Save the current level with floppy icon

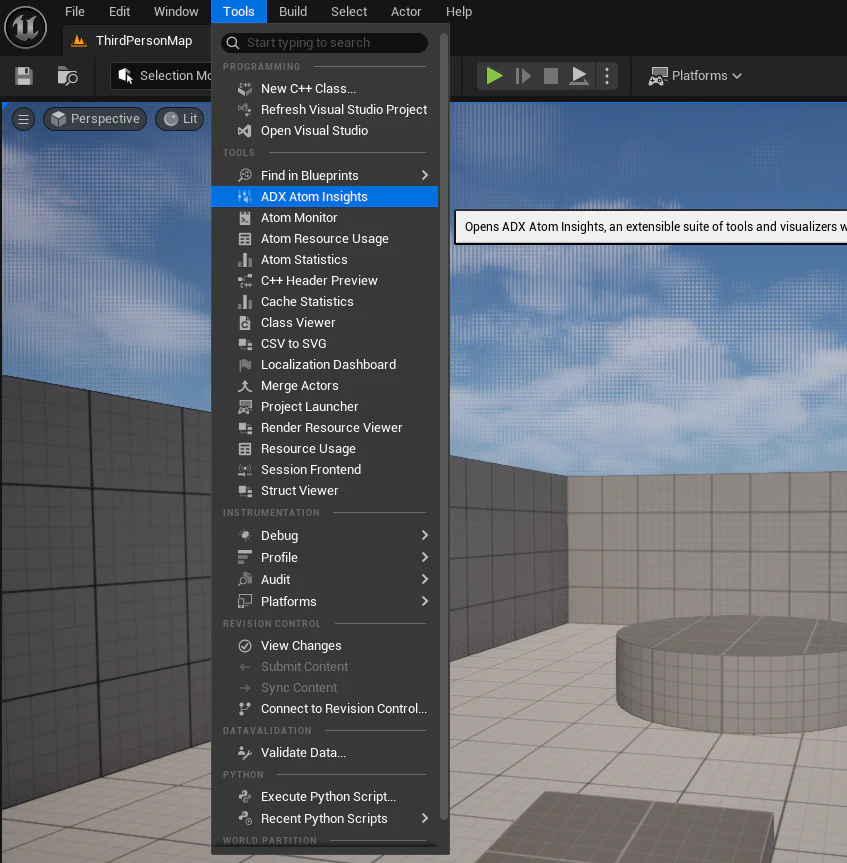[x=24, y=76]
